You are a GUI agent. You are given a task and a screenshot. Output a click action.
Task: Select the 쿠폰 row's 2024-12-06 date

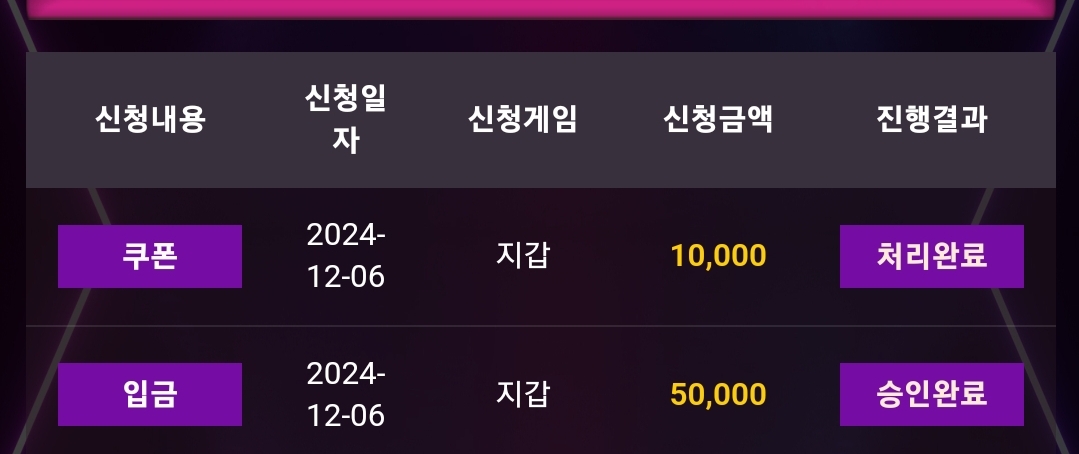[x=345, y=256]
